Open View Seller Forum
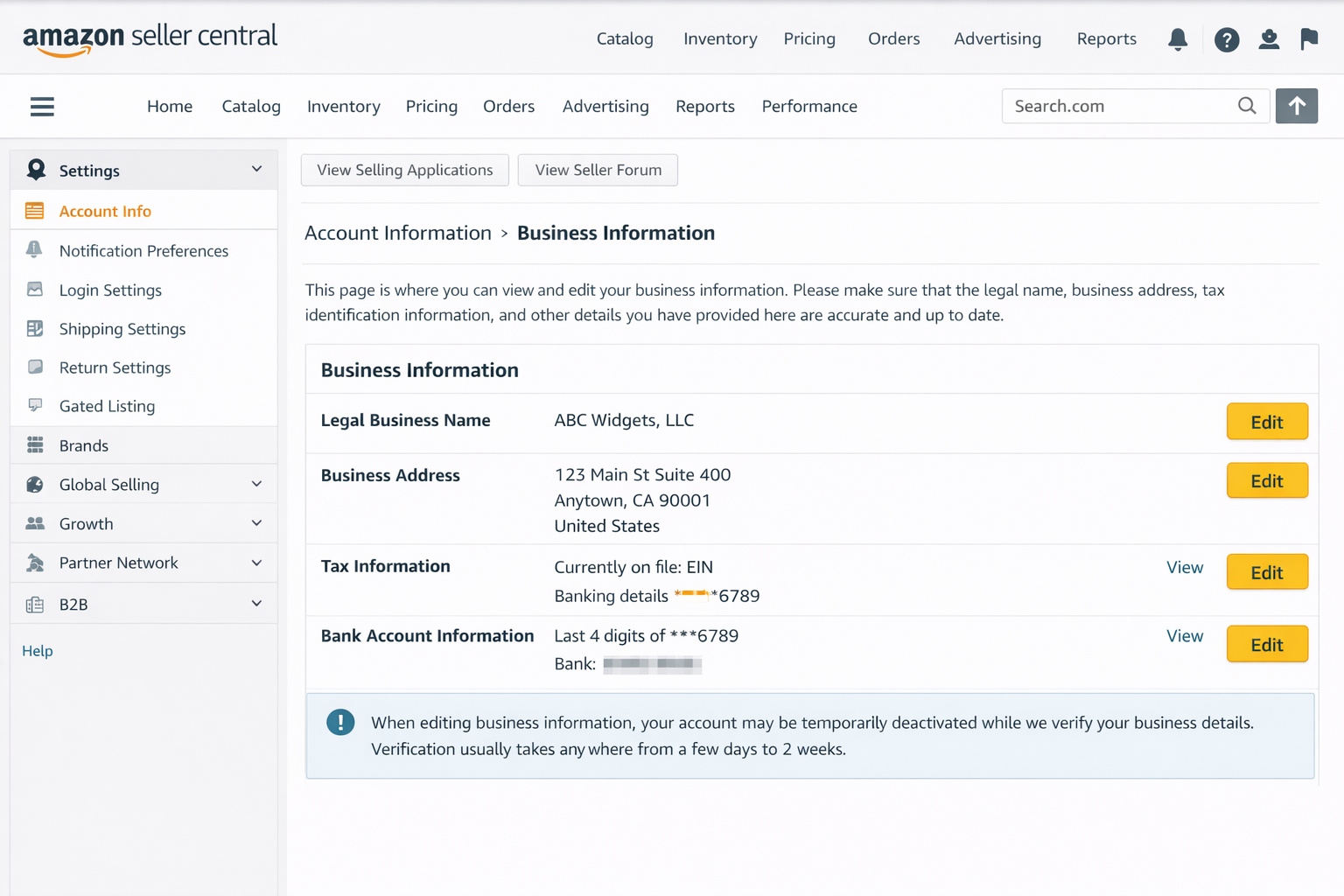 pyautogui.click(x=598, y=170)
